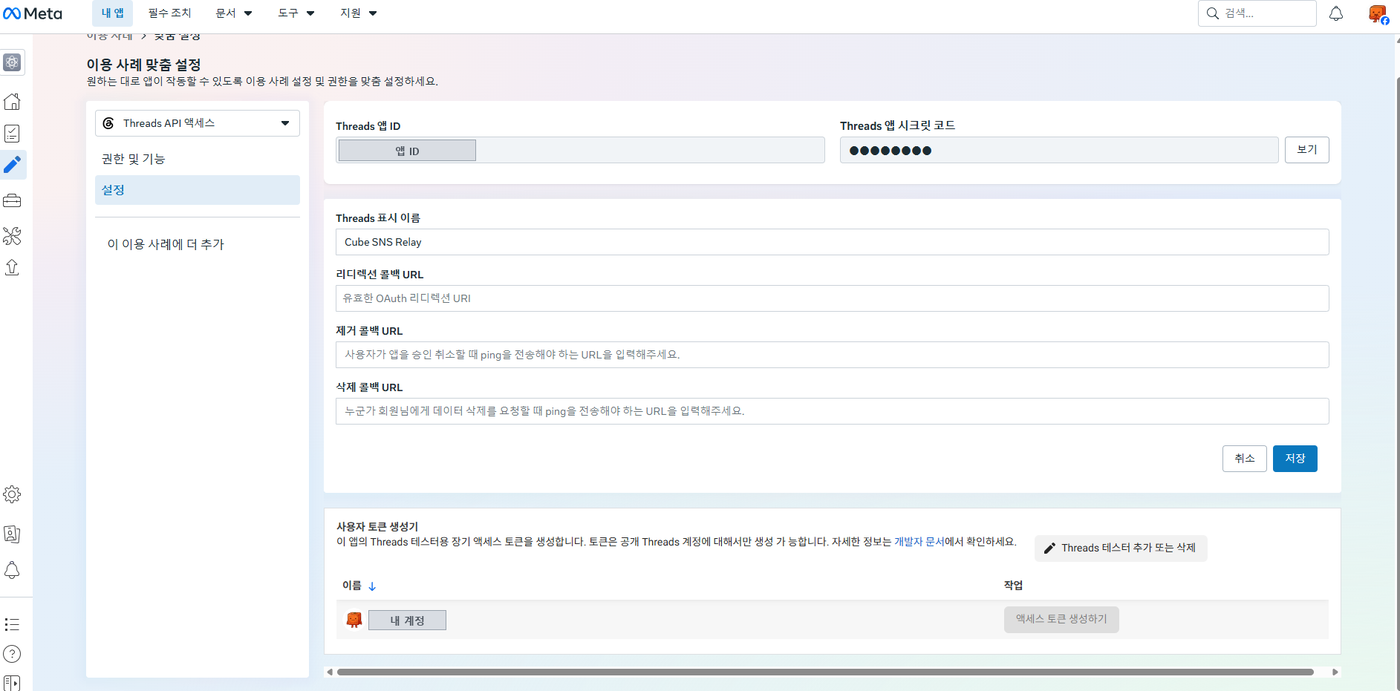This screenshot has height=691, width=1400.
Task: Open the app roles person icon
Action: click(12, 534)
